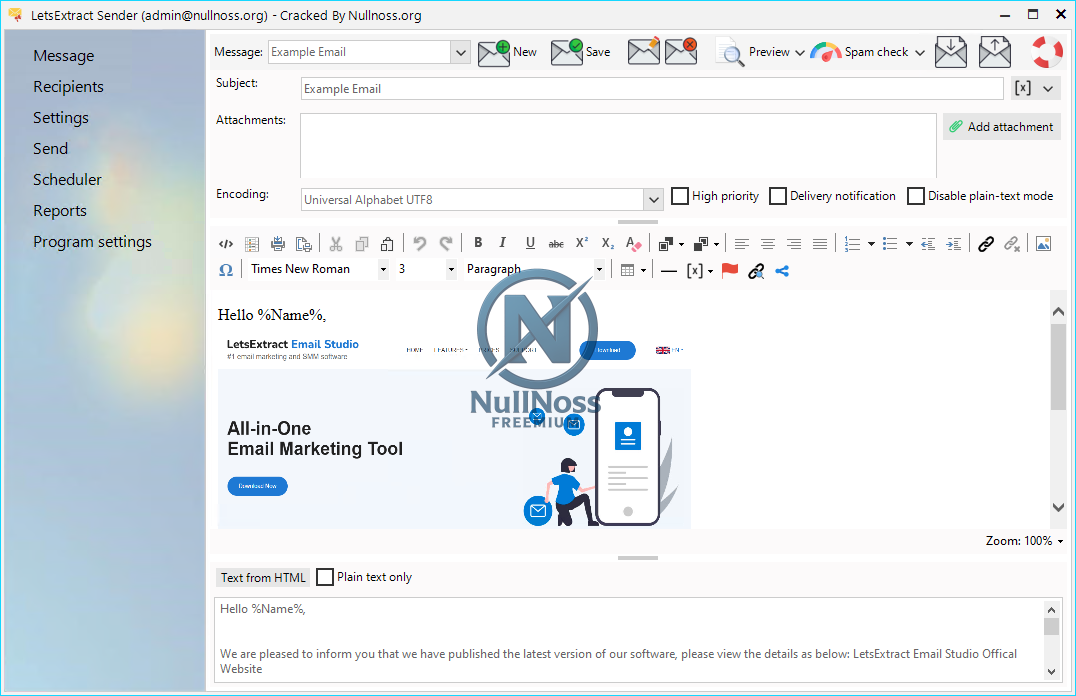Click the delete message envelope icon
The image size is (1076, 696).
click(681, 52)
